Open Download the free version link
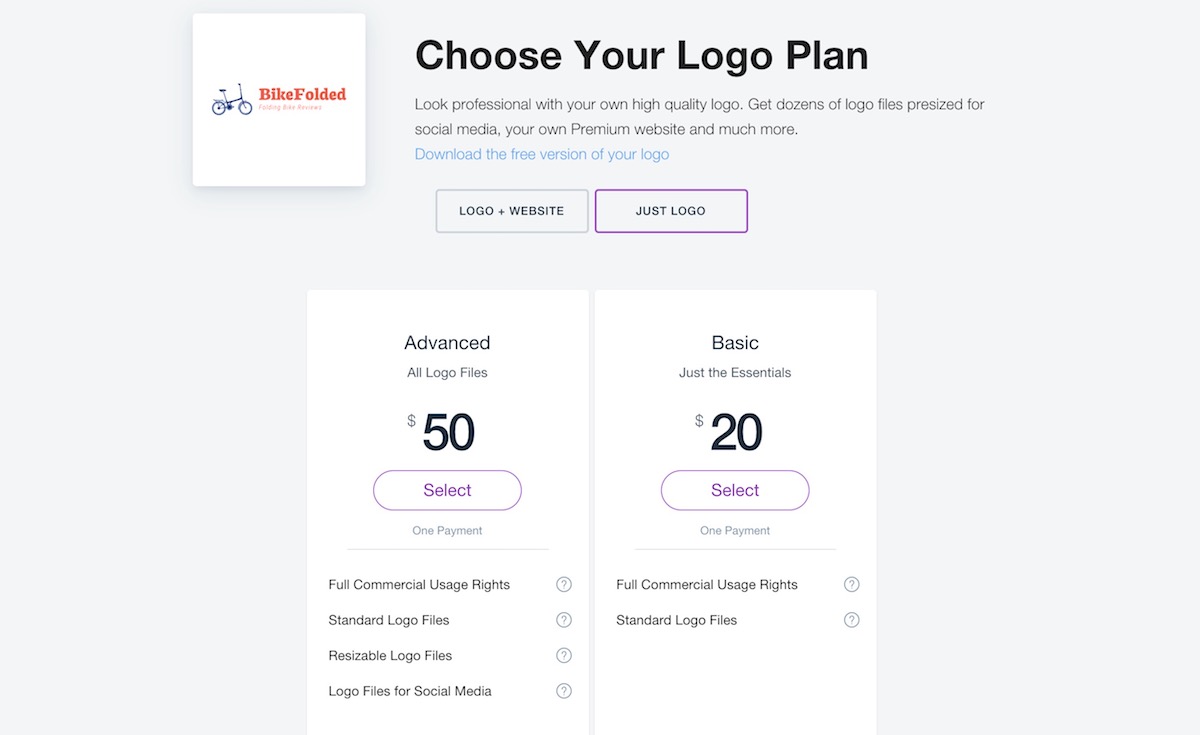This screenshot has width=1200, height=735. click(542, 154)
